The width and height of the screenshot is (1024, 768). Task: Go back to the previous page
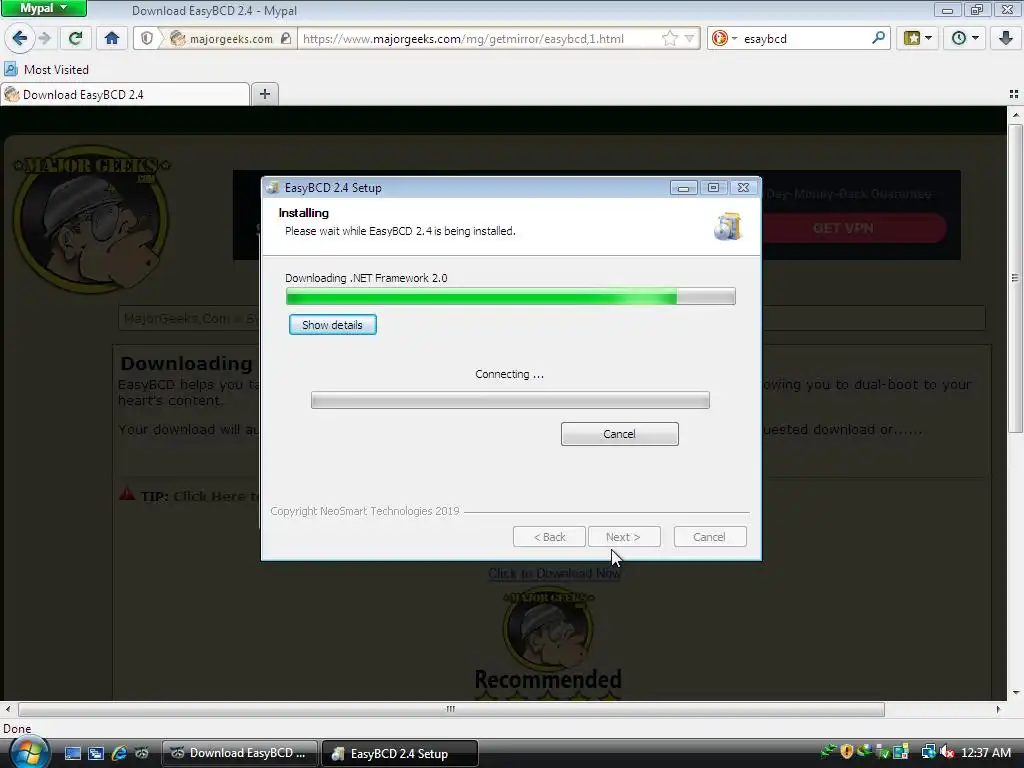(20, 39)
